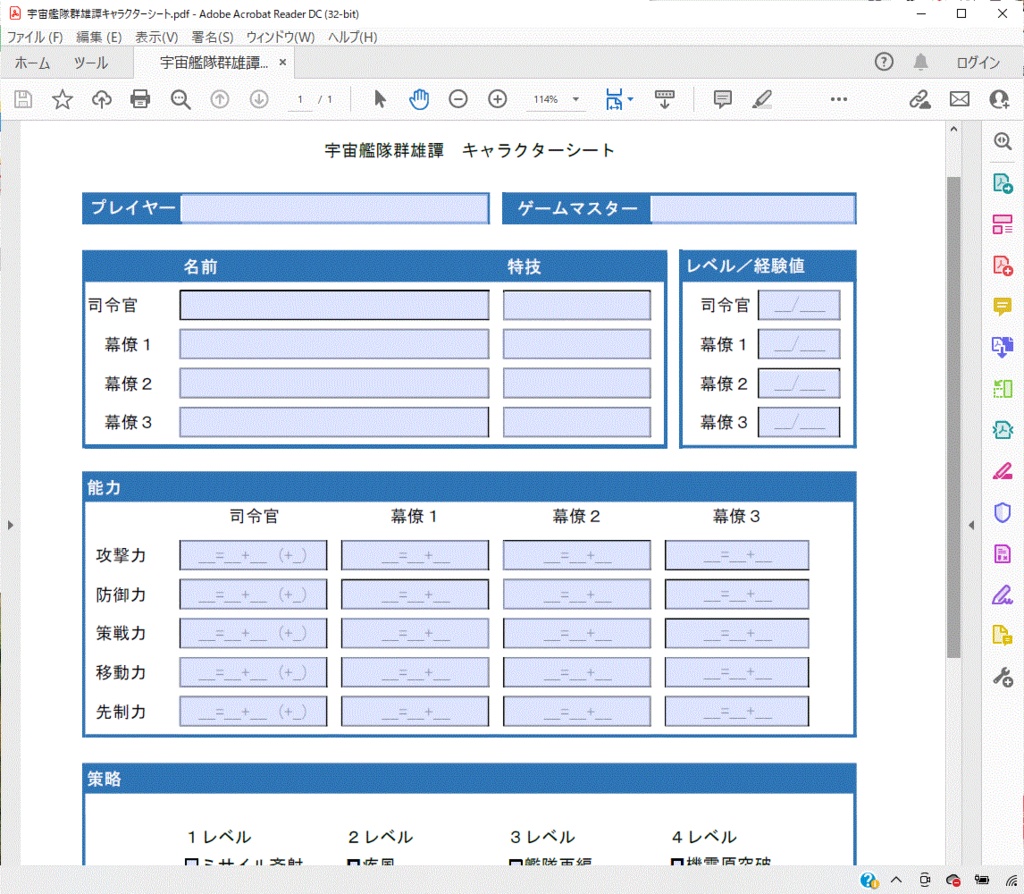Open Fill & Sign tool in sidebar
The image size is (1024, 894).
click(1002, 595)
